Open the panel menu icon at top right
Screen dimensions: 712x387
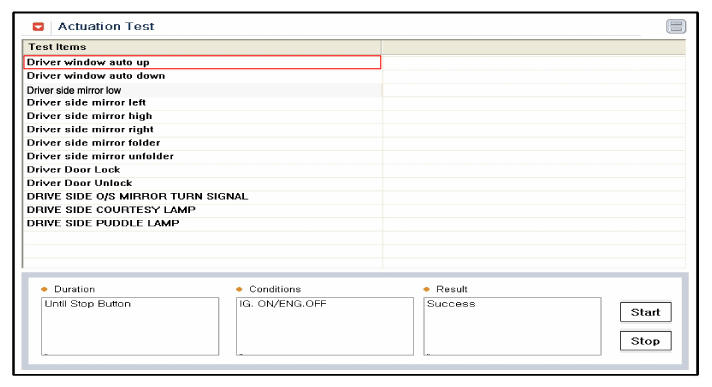[676, 26]
